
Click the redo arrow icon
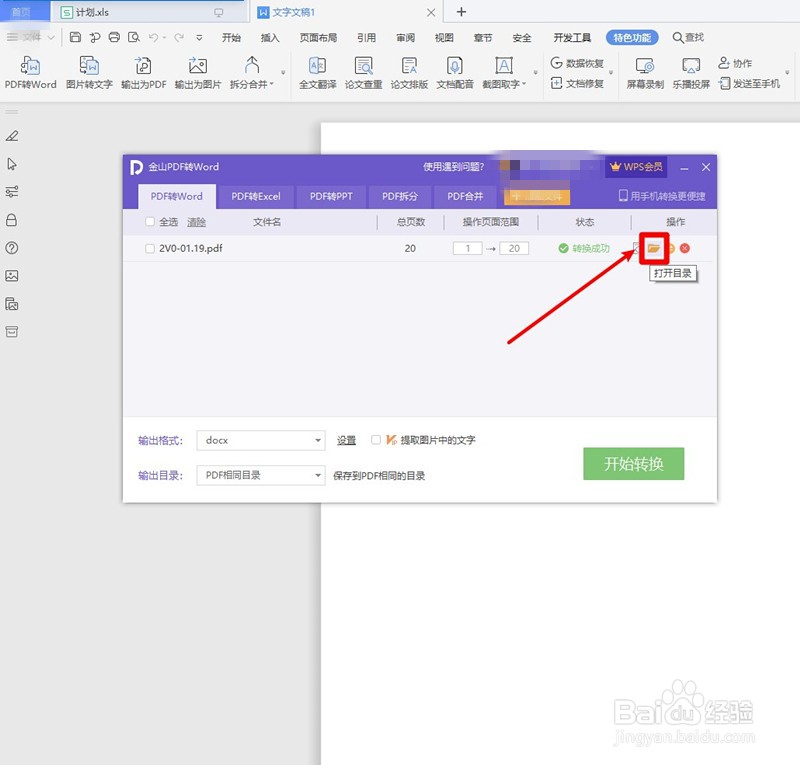(179, 37)
